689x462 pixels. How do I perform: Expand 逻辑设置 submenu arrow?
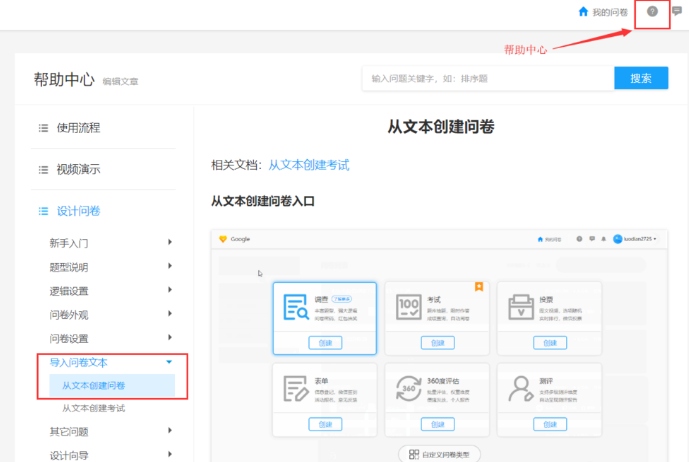click(170, 289)
